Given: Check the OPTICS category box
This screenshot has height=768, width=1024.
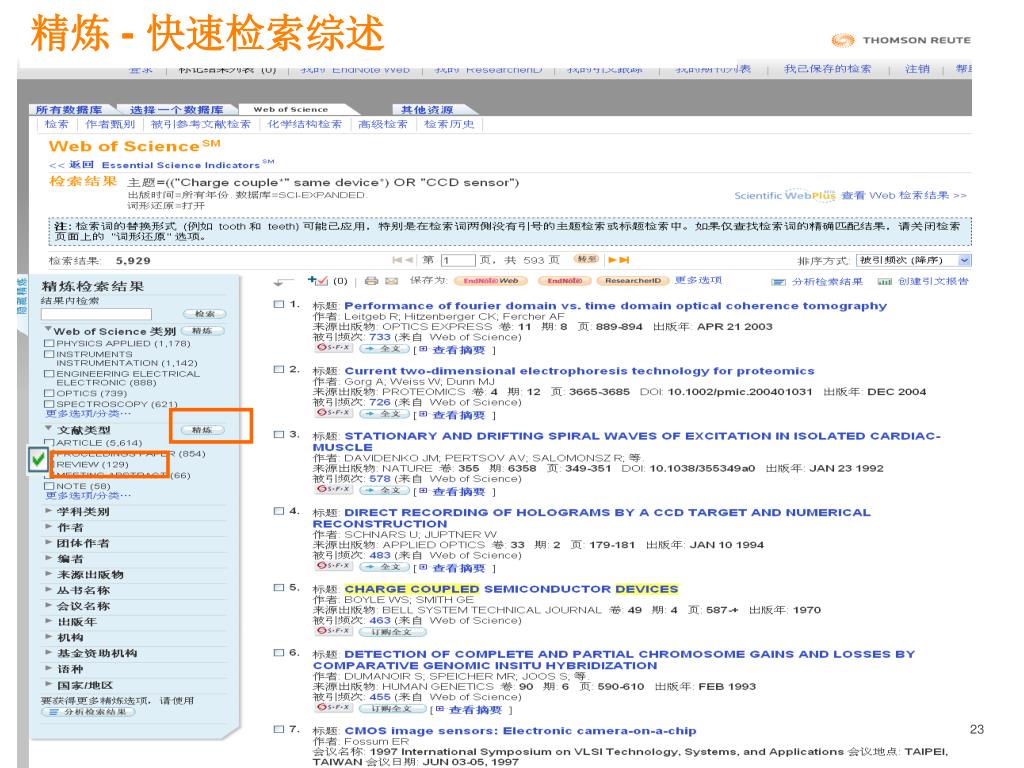Looking at the screenshot, I should click(x=49, y=393).
